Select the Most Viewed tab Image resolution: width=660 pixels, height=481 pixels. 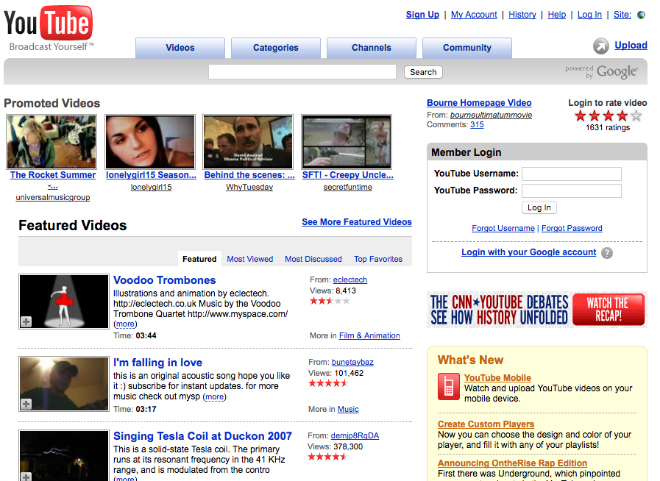[x=250, y=259]
